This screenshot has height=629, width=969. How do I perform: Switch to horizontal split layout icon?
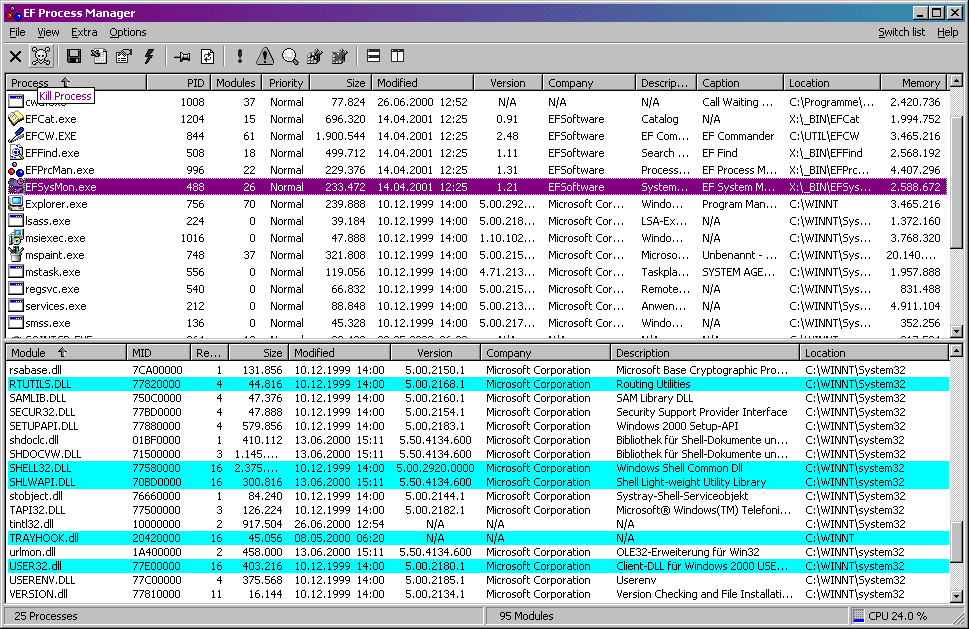point(373,57)
